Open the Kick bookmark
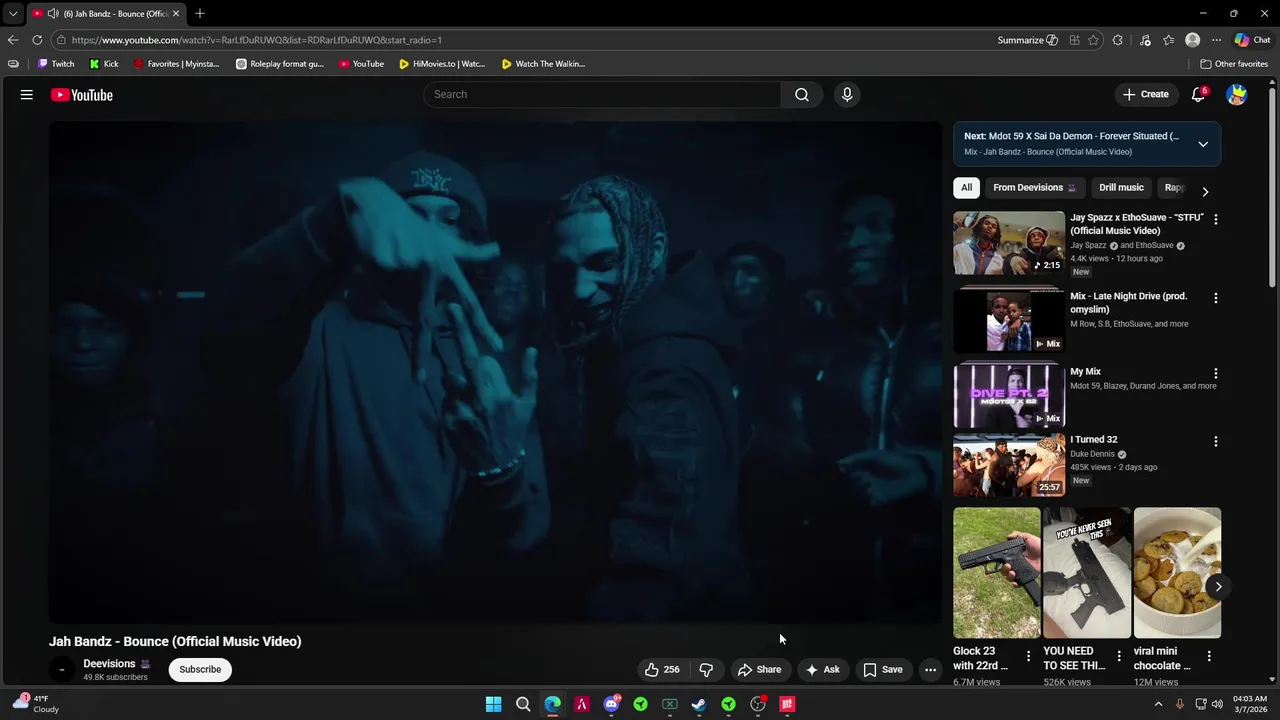The width and height of the screenshot is (1280, 720). point(104,64)
